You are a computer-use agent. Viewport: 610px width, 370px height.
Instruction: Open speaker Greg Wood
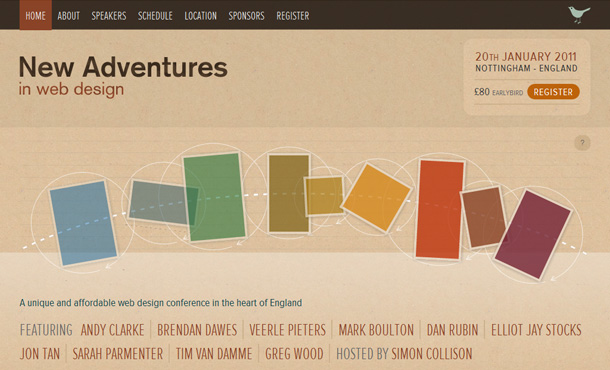[x=294, y=354]
